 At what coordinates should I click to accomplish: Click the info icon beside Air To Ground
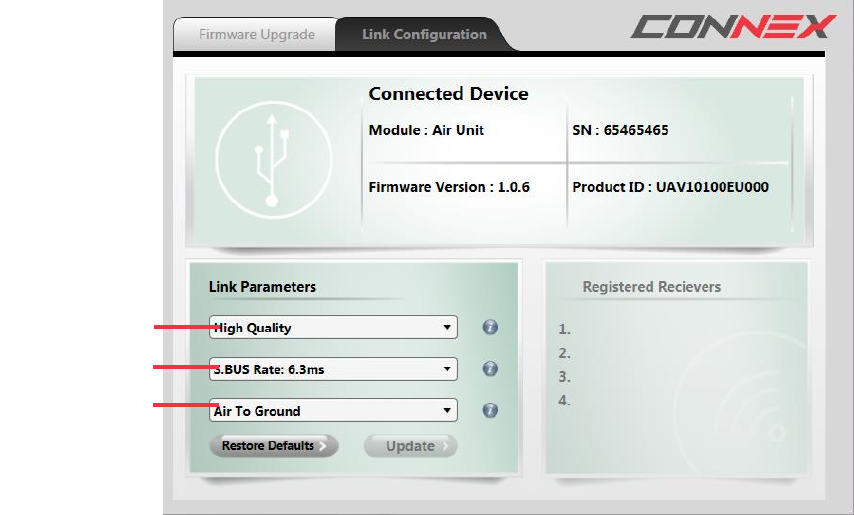pyautogui.click(x=490, y=410)
